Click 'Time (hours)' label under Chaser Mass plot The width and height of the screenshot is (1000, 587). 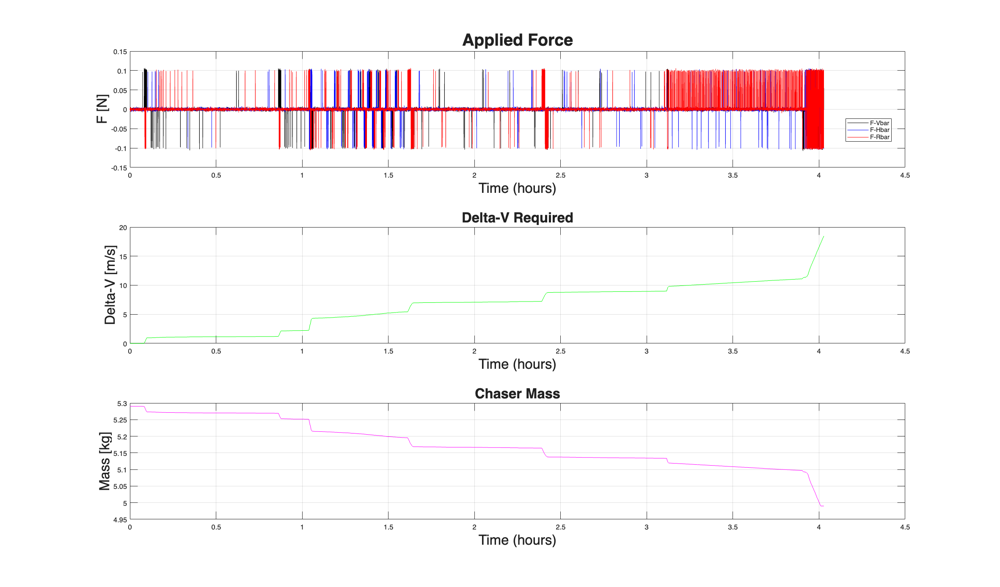coord(517,540)
